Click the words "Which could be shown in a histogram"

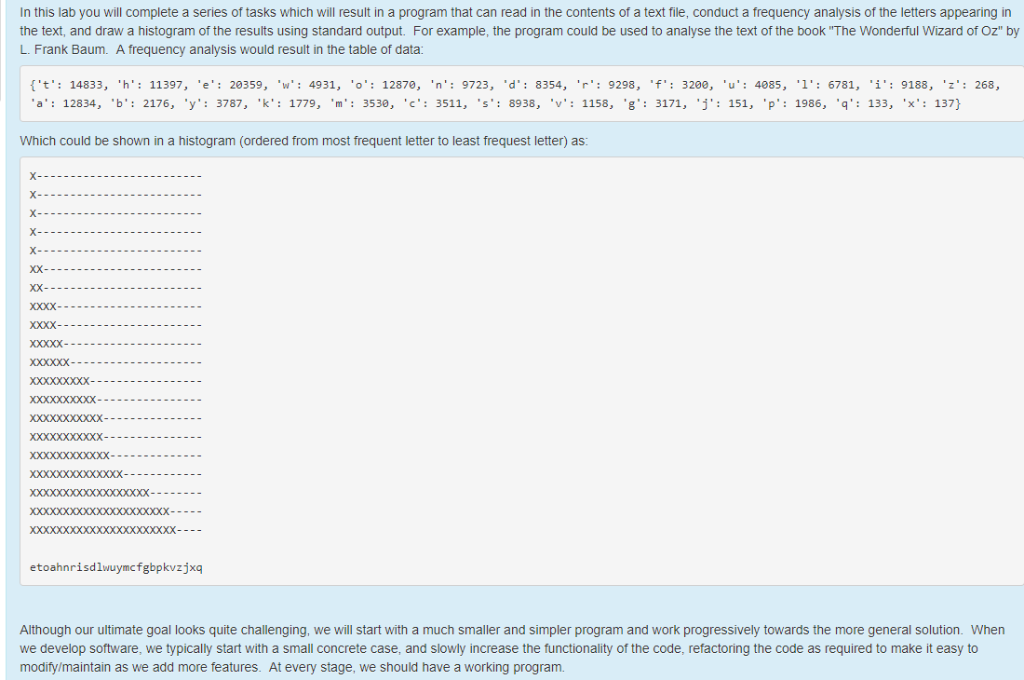pyautogui.click(x=127, y=141)
